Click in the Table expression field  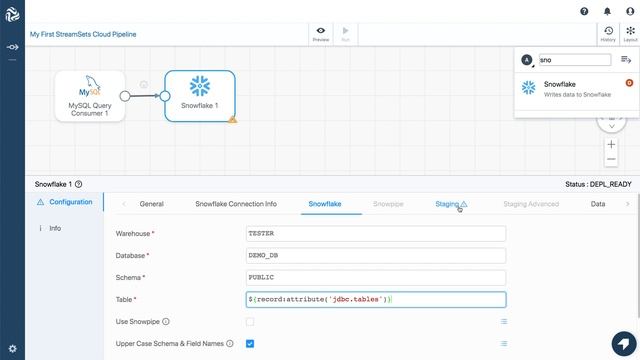click(x=376, y=300)
